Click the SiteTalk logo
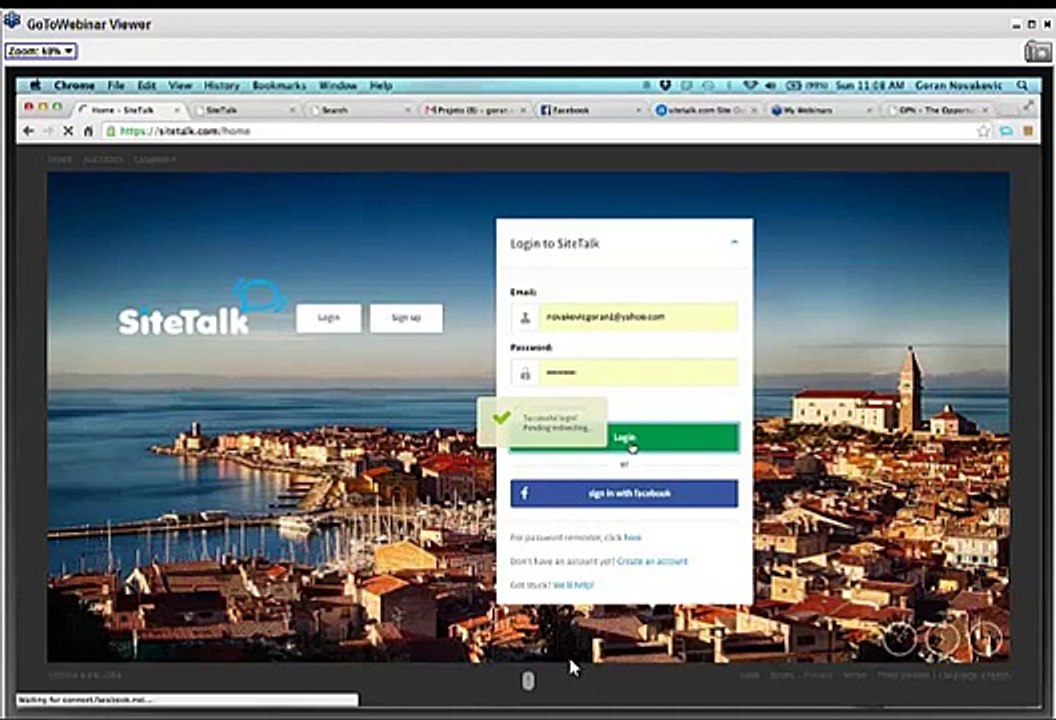The image size is (1056, 720). 202,308
